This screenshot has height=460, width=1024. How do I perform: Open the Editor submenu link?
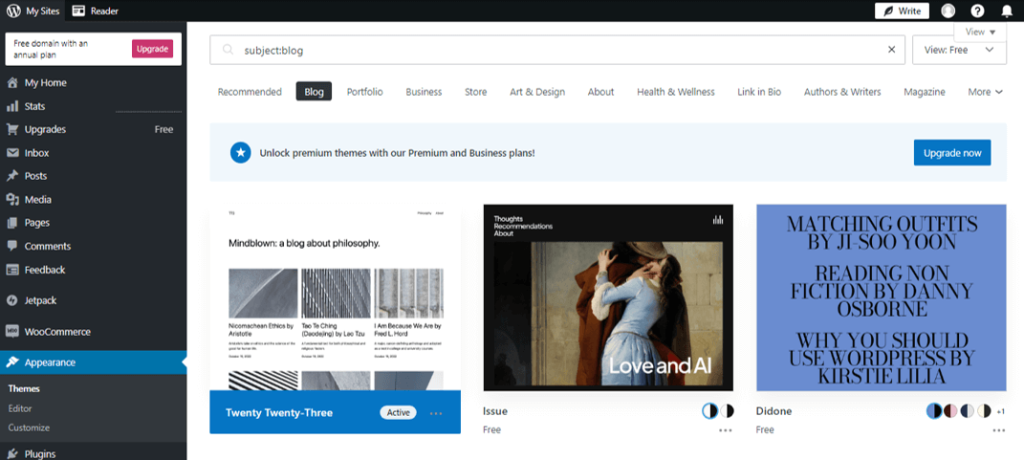click(x=20, y=408)
